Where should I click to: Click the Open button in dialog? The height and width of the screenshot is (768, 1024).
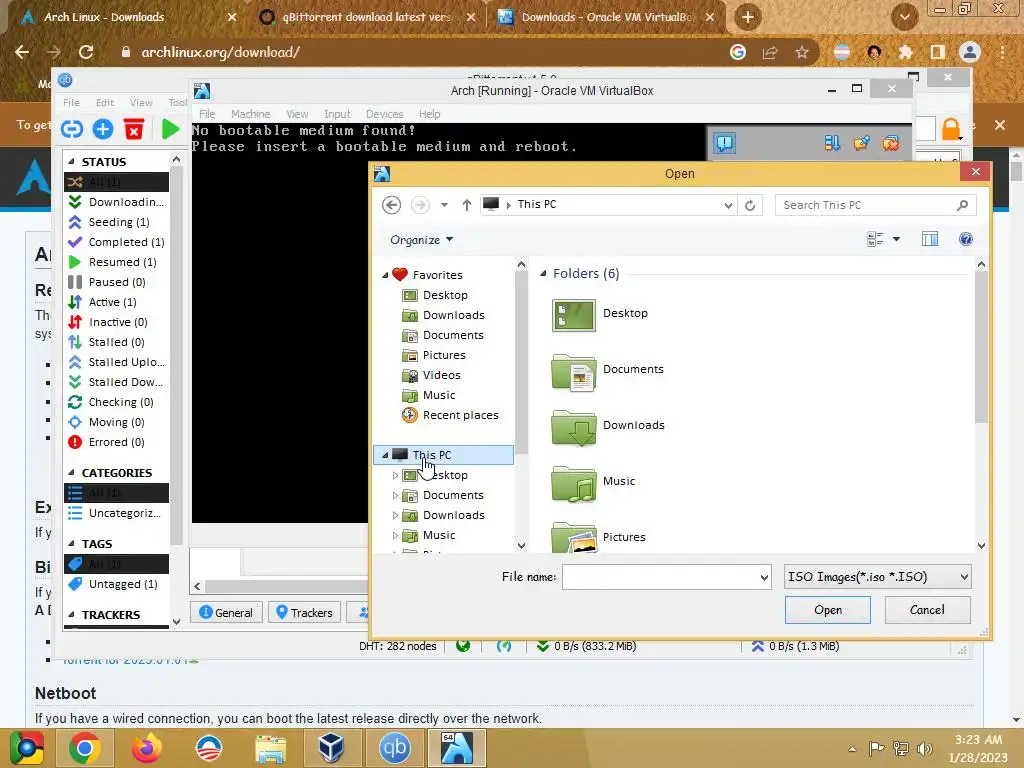pos(827,610)
